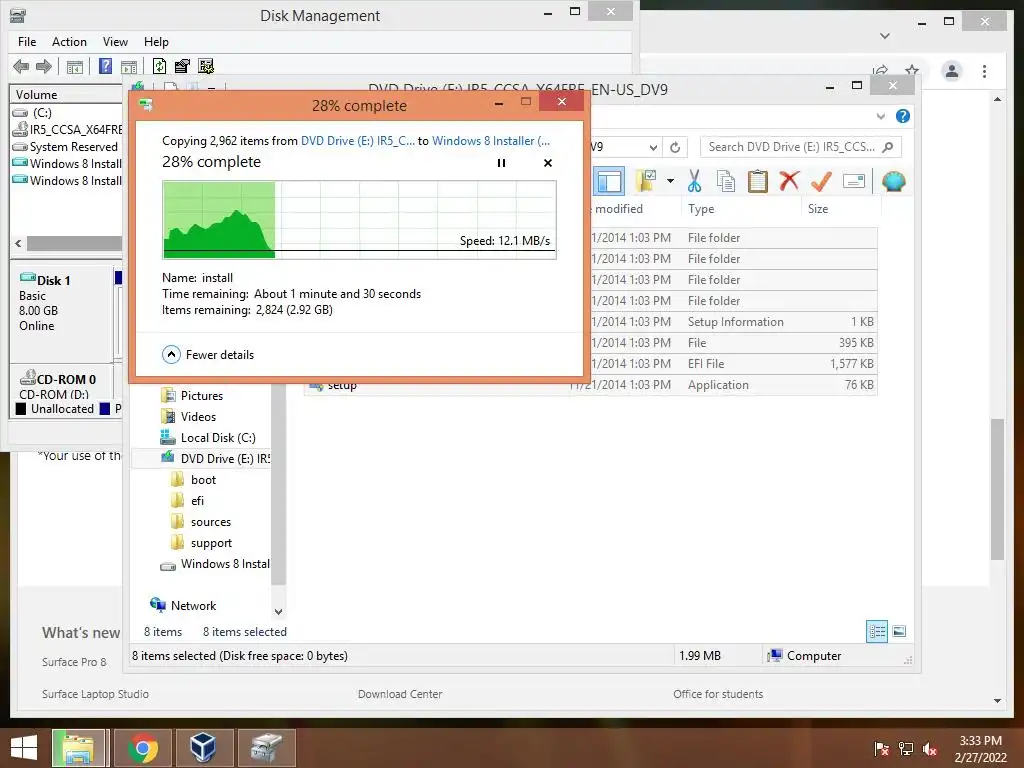Open the Chrome profile avatar
Viewport: 1024px width, 768px height.
pyautogui.click(x=952, y=71)
